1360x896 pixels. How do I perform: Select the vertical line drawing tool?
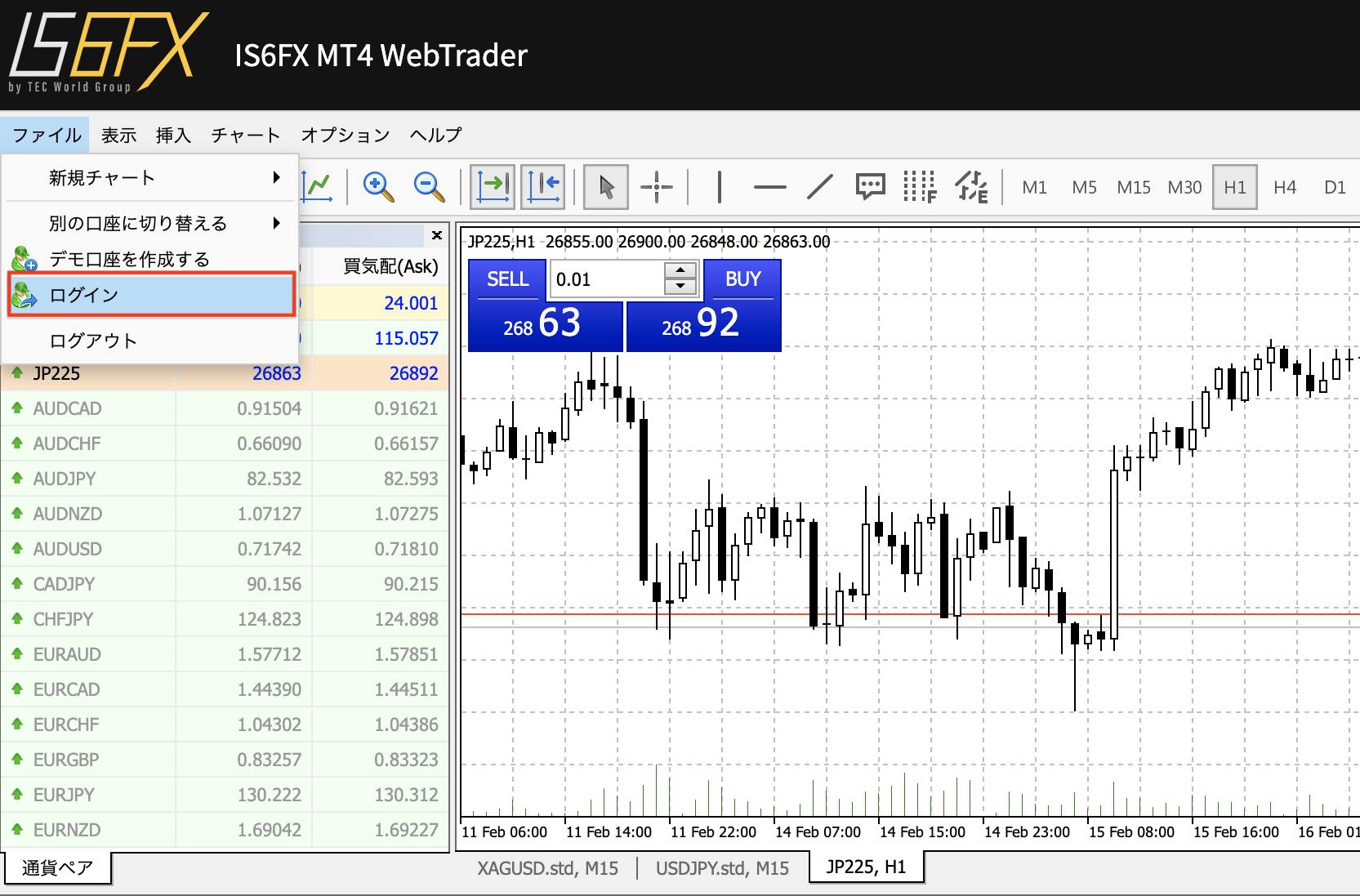[719, 187]
